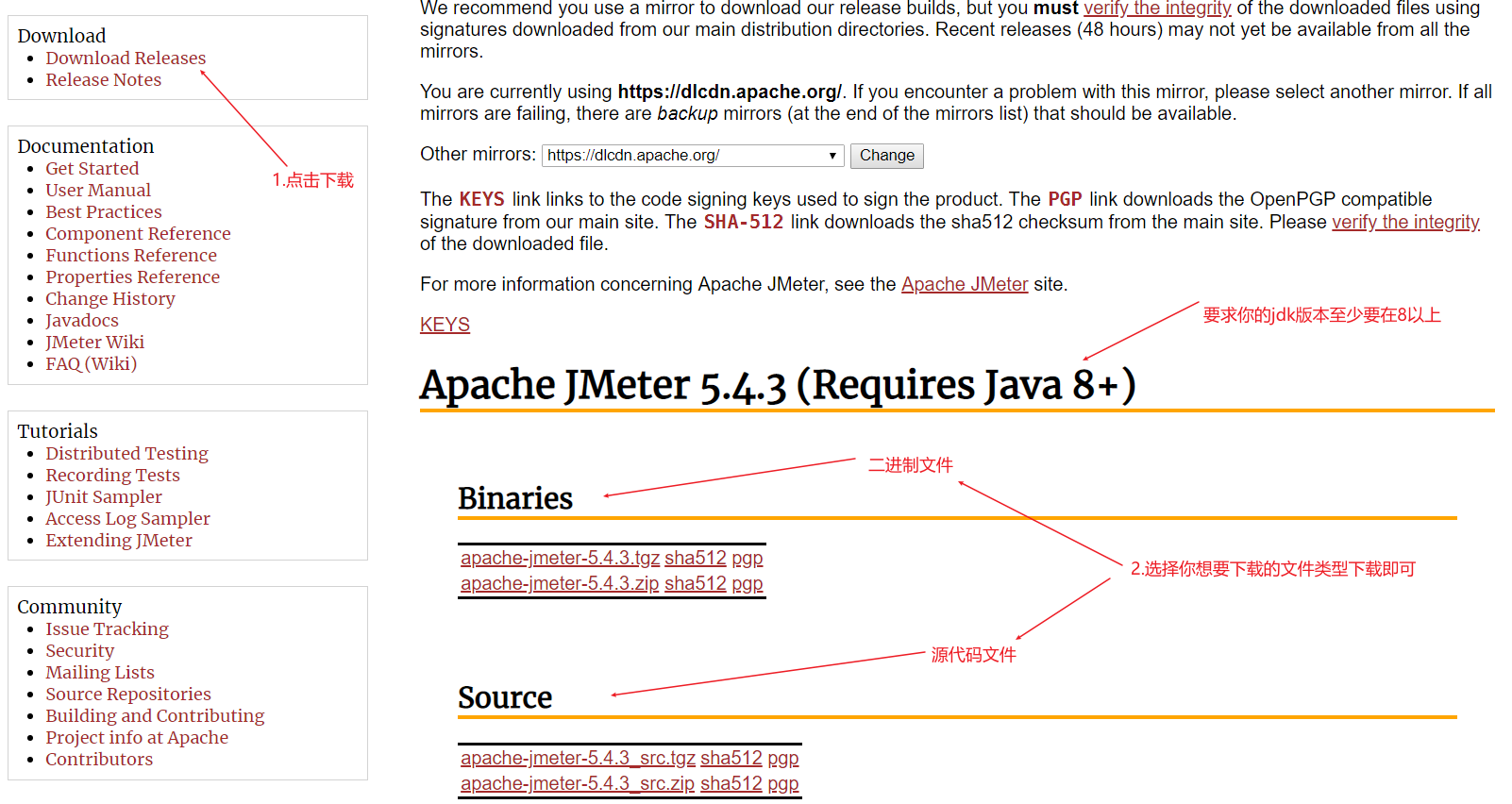The width and height of the screenshot is (1512, 804).
Task: Open Extending JMeter tutorial
Action: [119, 540]
